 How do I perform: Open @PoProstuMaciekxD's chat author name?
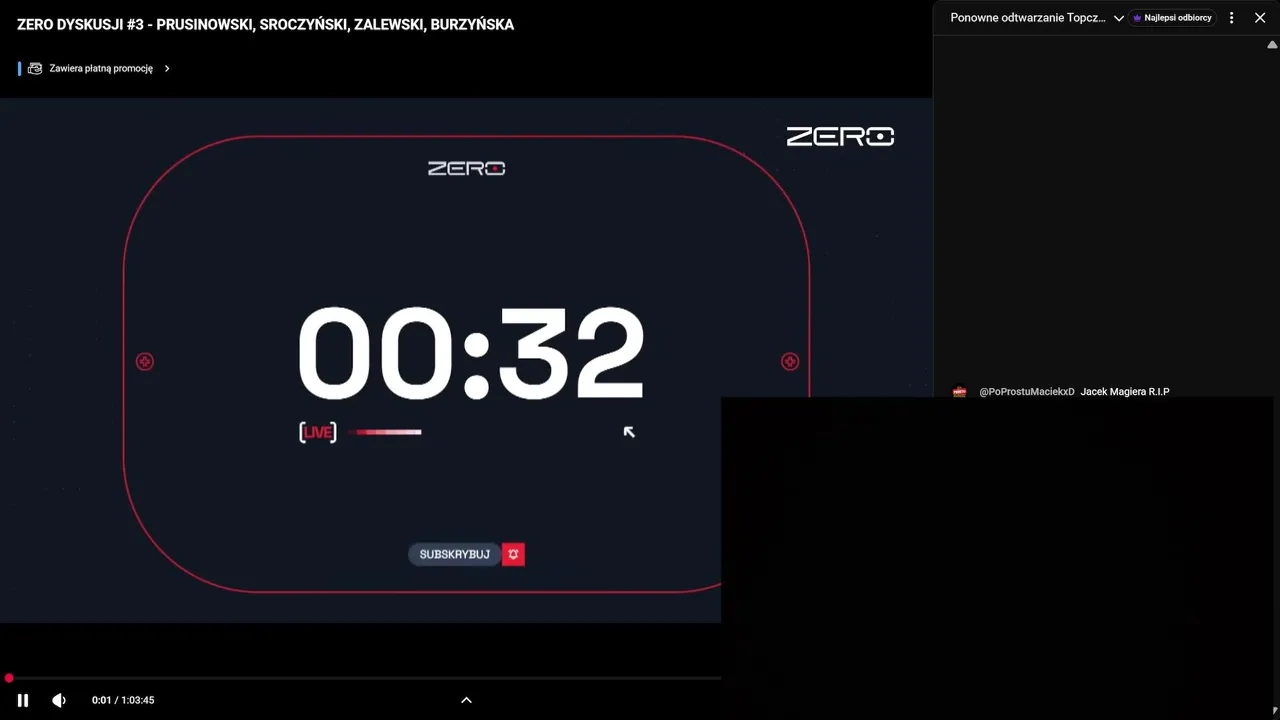pyautogui.click(x=1027, y=392)
